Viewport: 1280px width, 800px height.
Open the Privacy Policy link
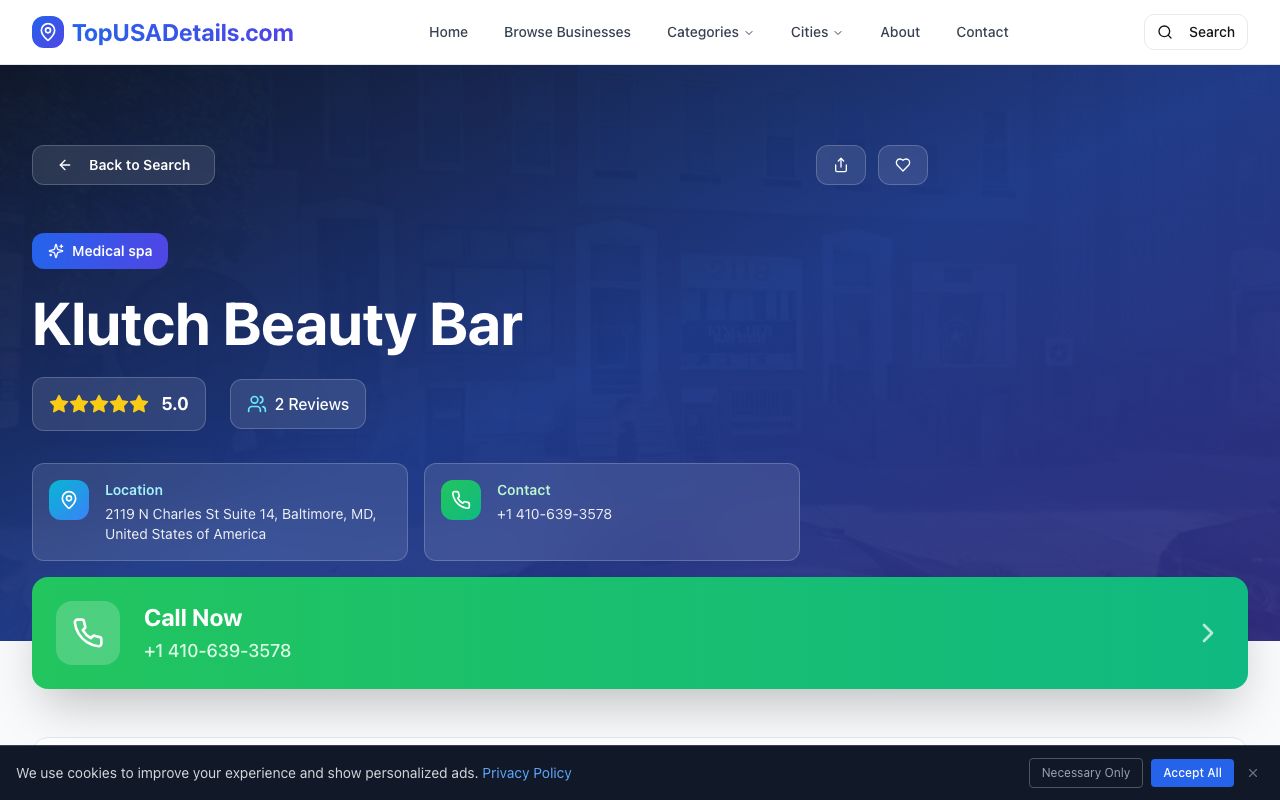527,772
